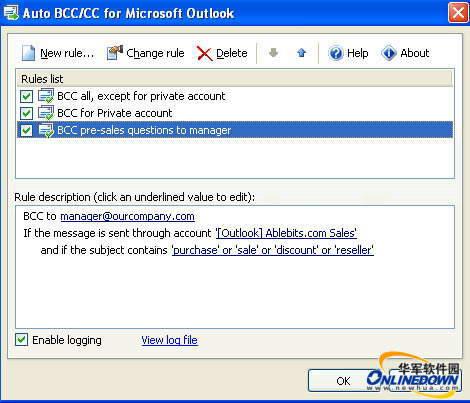Open Help via its text label
The height and width of the screenshot is (403, 470).
[x=358, y=53]
